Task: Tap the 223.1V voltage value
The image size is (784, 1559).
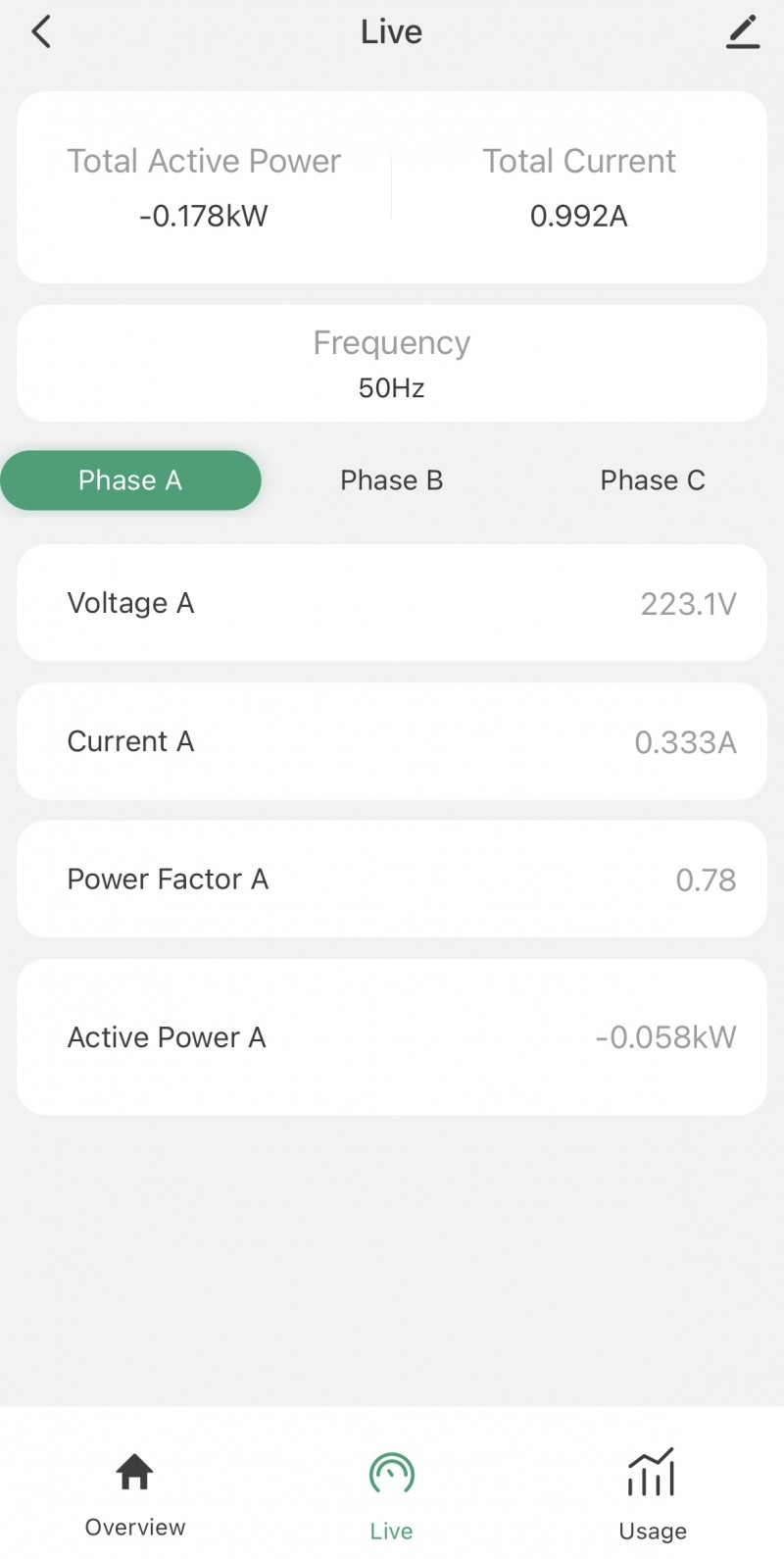Action: coord(688,604)
